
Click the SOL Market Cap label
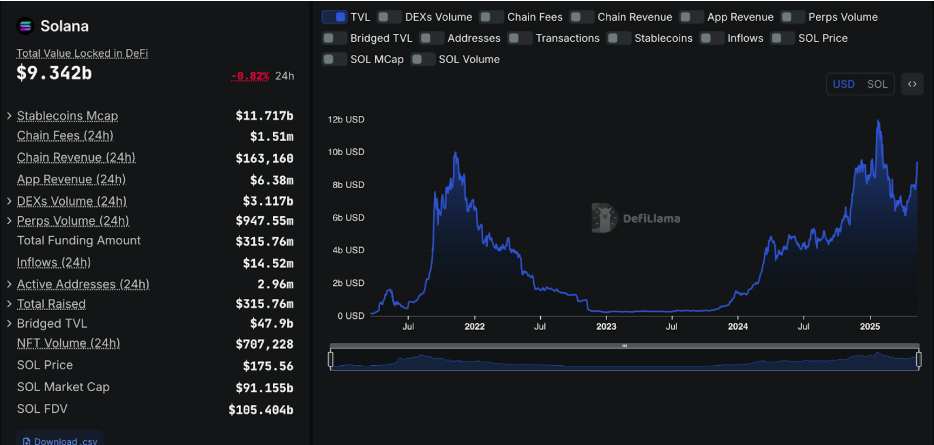[x=63, y=387]
